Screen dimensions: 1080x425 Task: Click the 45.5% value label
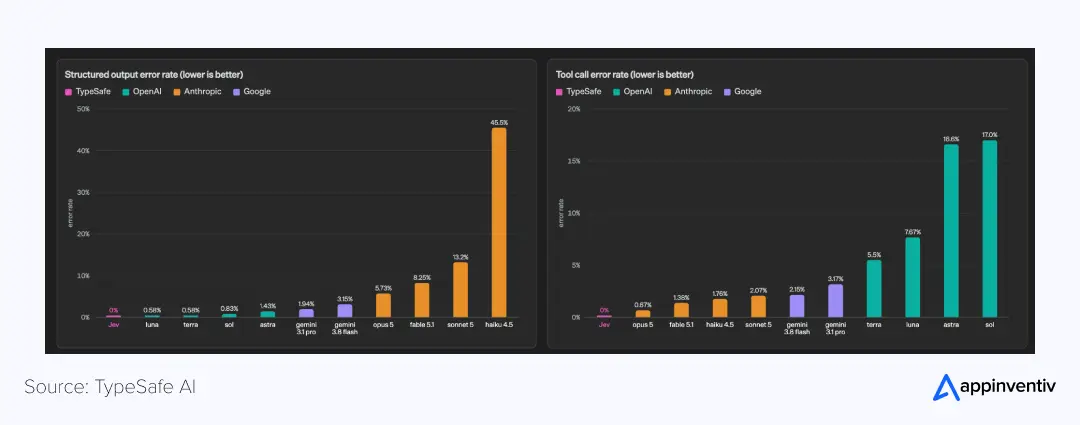click(x=499, y=122)
